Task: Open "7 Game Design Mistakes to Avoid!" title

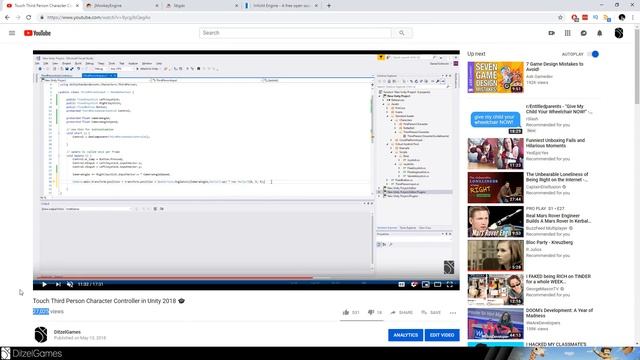Action: pos(554,67)
